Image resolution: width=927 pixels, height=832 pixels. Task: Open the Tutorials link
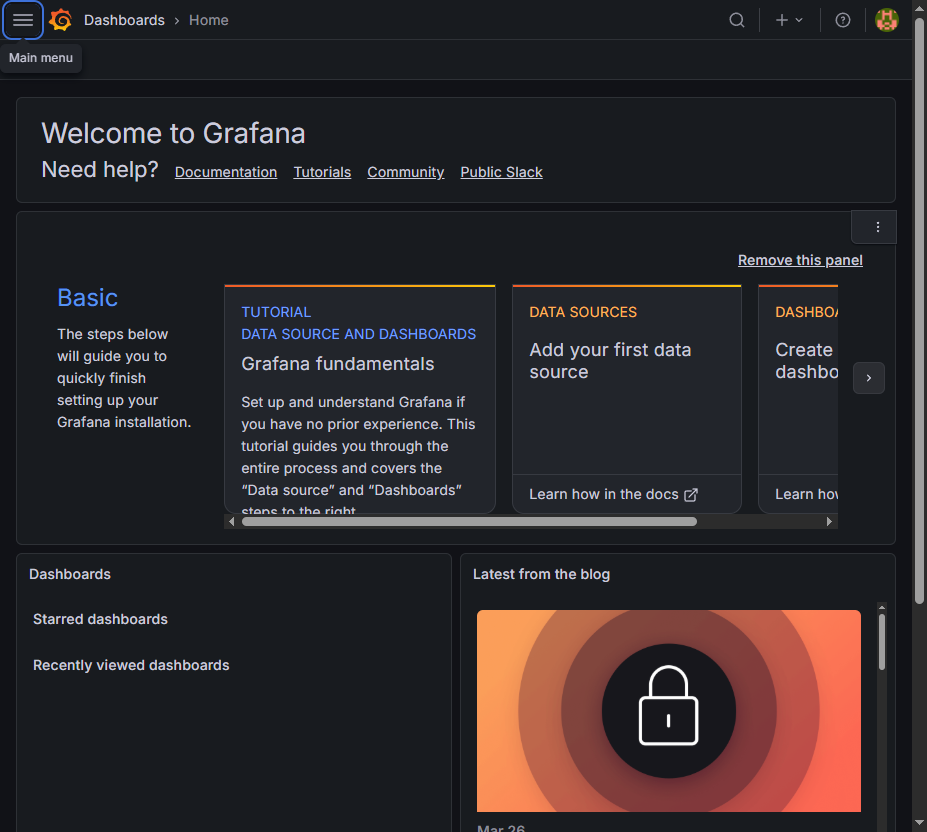[322, 172]
